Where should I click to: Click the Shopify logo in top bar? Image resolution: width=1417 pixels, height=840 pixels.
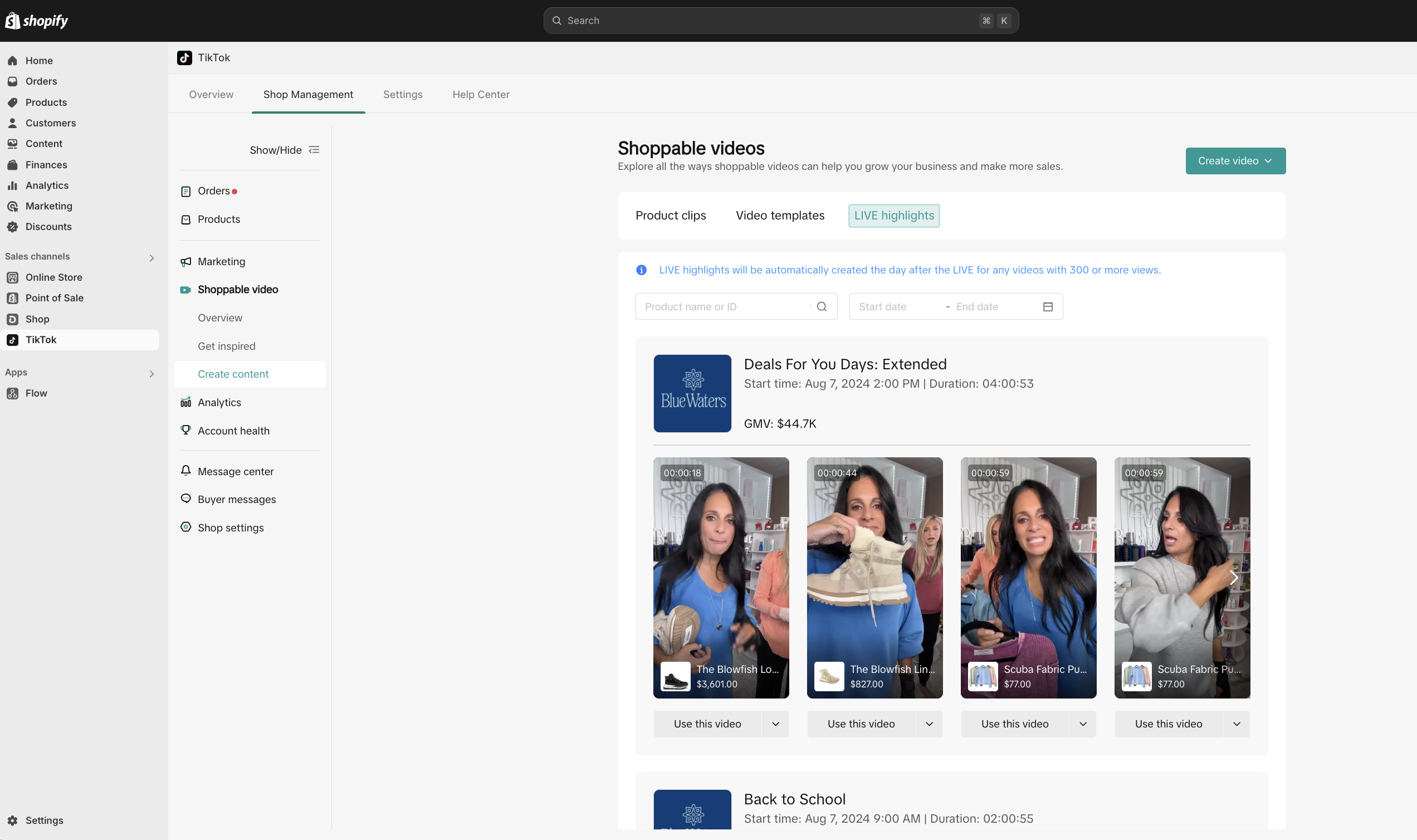(x=36, y=21)
